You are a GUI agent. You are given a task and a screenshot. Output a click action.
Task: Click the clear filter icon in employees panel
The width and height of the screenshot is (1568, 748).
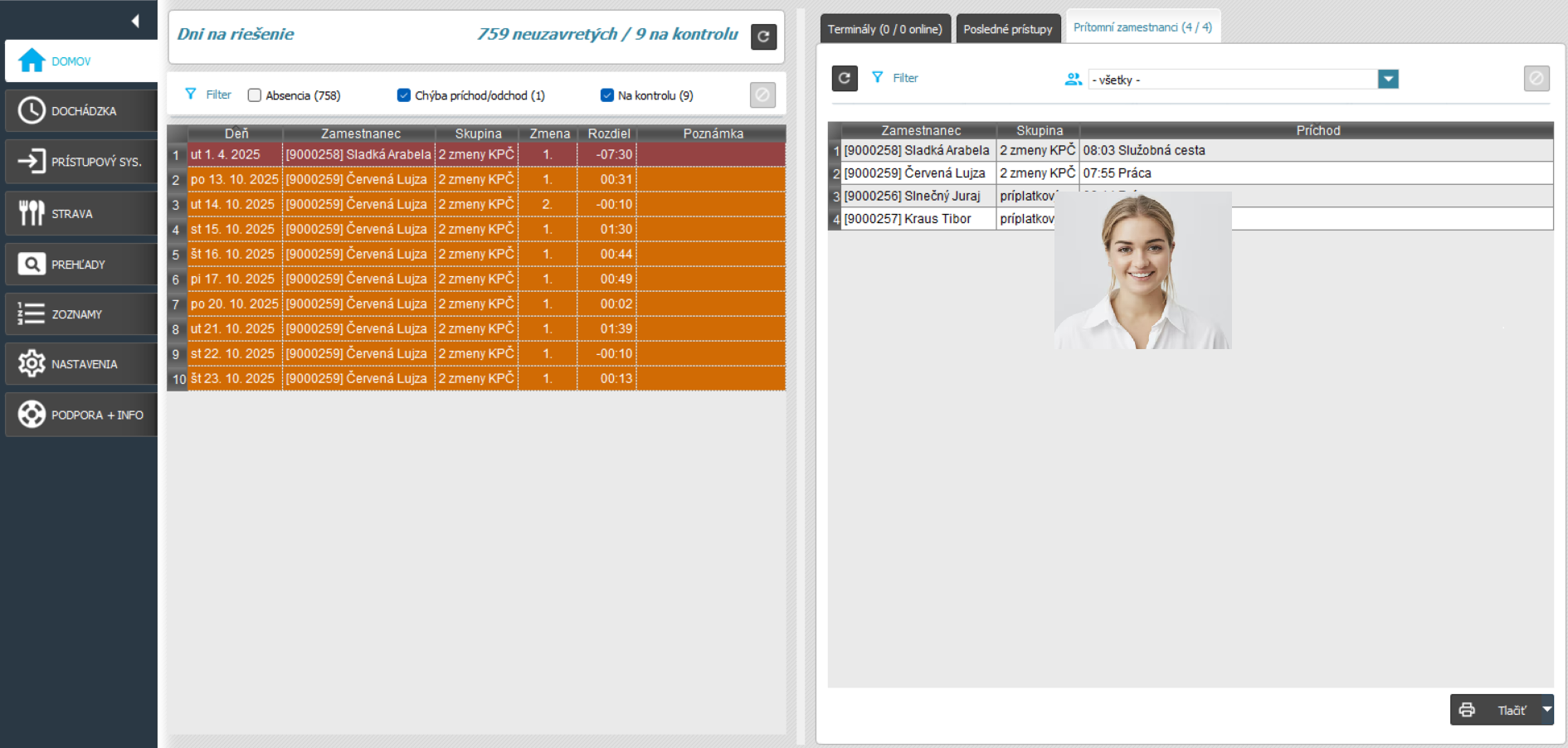1536,78
